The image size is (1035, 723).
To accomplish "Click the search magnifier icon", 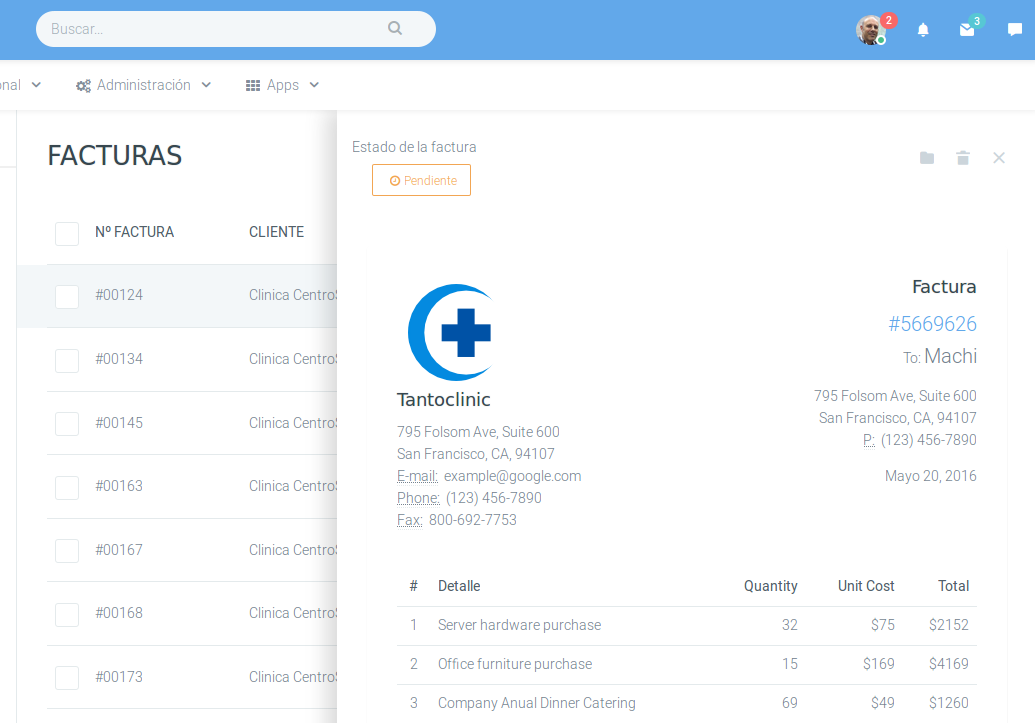I will click(395, 29).
